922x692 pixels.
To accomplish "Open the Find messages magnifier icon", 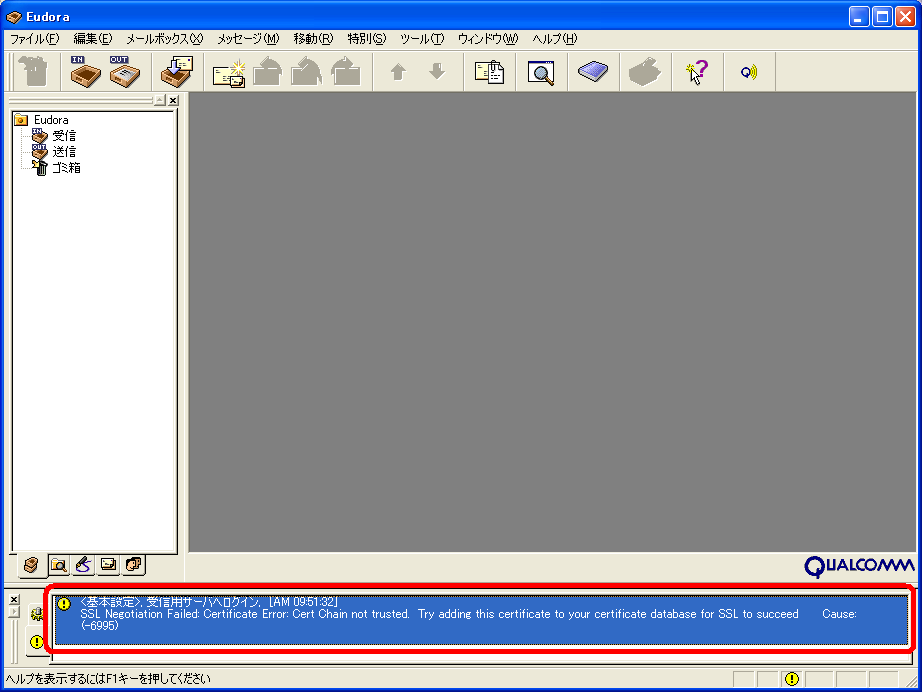I will pyautogui.click(x=541, y=73).
